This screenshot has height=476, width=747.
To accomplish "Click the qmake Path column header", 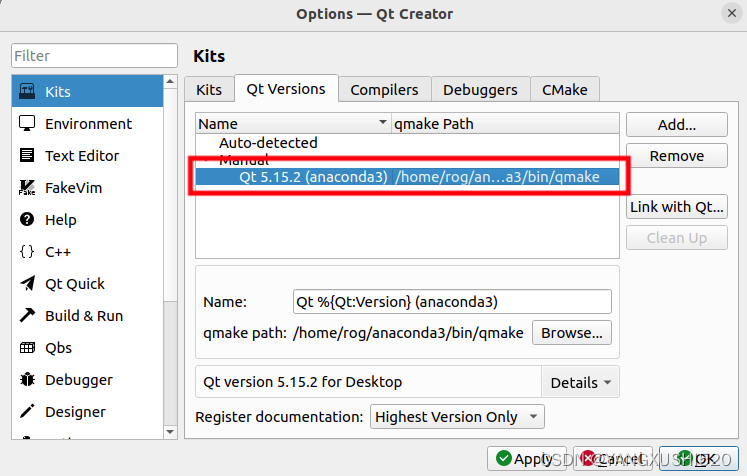I will click(x=505, y=123).
